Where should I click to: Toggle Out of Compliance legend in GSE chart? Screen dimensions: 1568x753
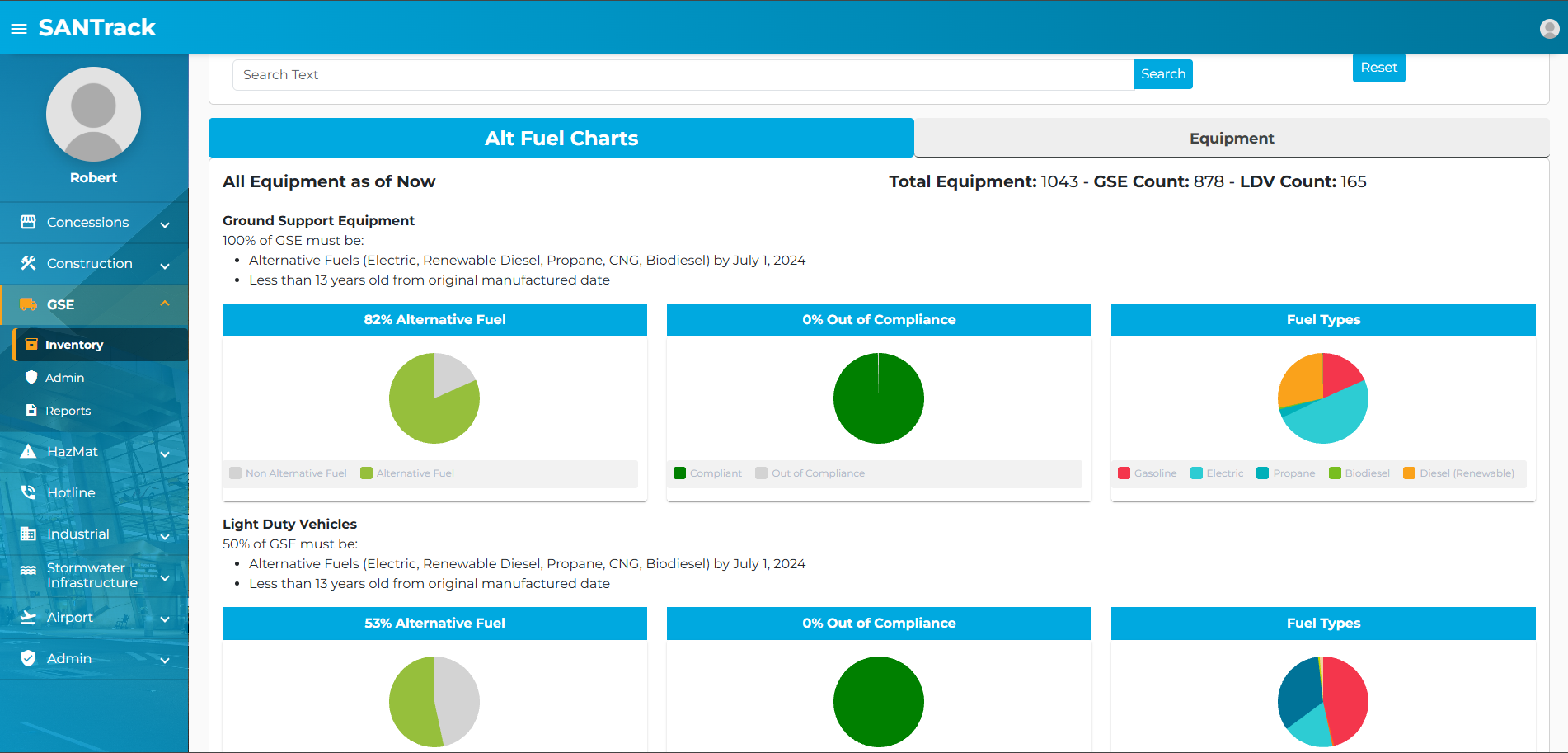pyautogui.click(x=810, y=473)
